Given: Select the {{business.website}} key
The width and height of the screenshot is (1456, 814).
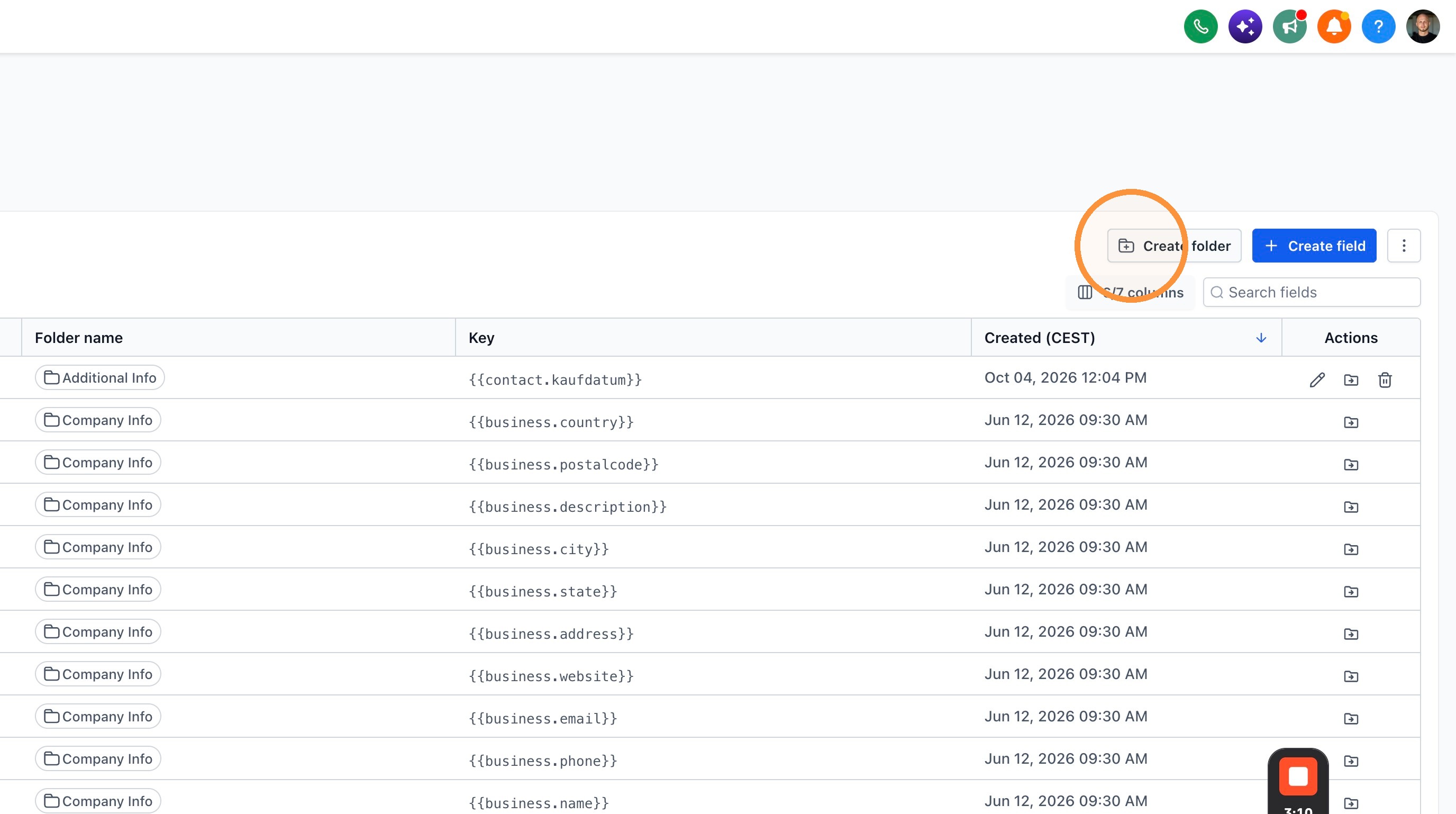Looking at the screenshot, I should [551, 676].
